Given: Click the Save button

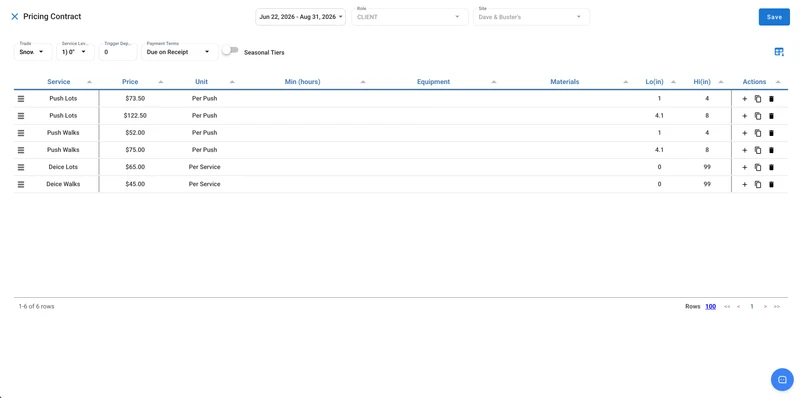Looking at the screenshot, I should [774, 17].
